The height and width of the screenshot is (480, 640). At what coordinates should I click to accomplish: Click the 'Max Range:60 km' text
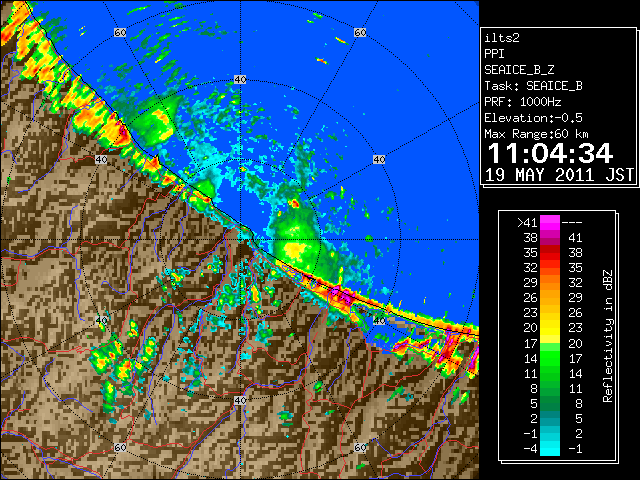pyautogui.click(x=536, y=134)
